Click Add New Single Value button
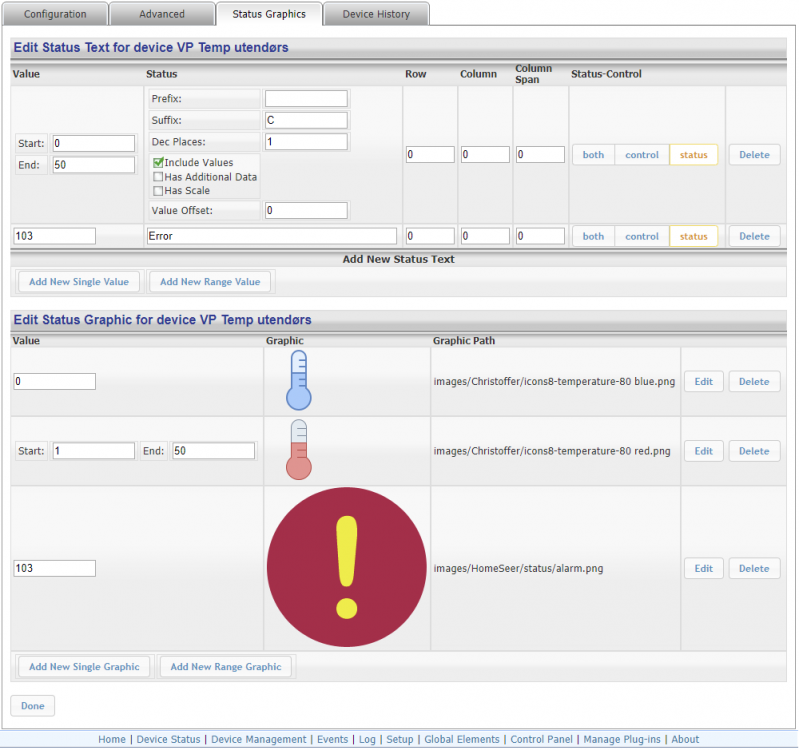Image resolution: width=799 pixels, height=750 pixels. tap(79, 282)
